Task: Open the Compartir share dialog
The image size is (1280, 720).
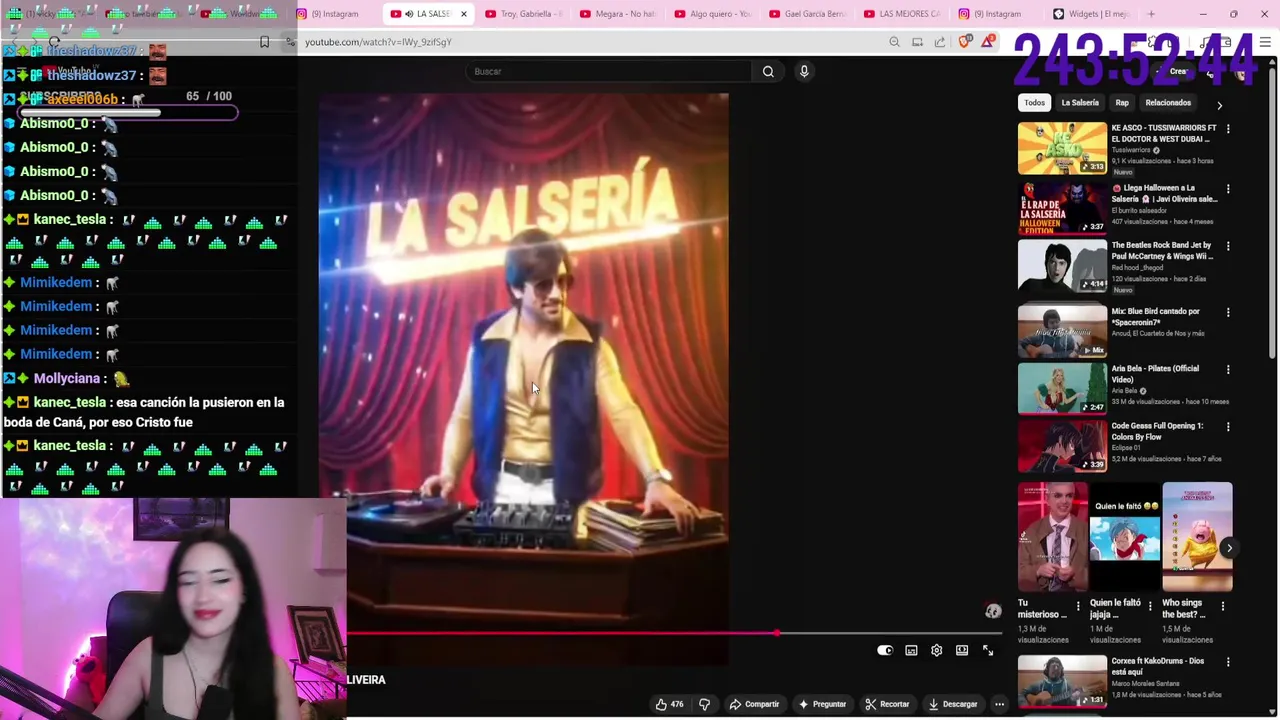Action: pos(754,704)
